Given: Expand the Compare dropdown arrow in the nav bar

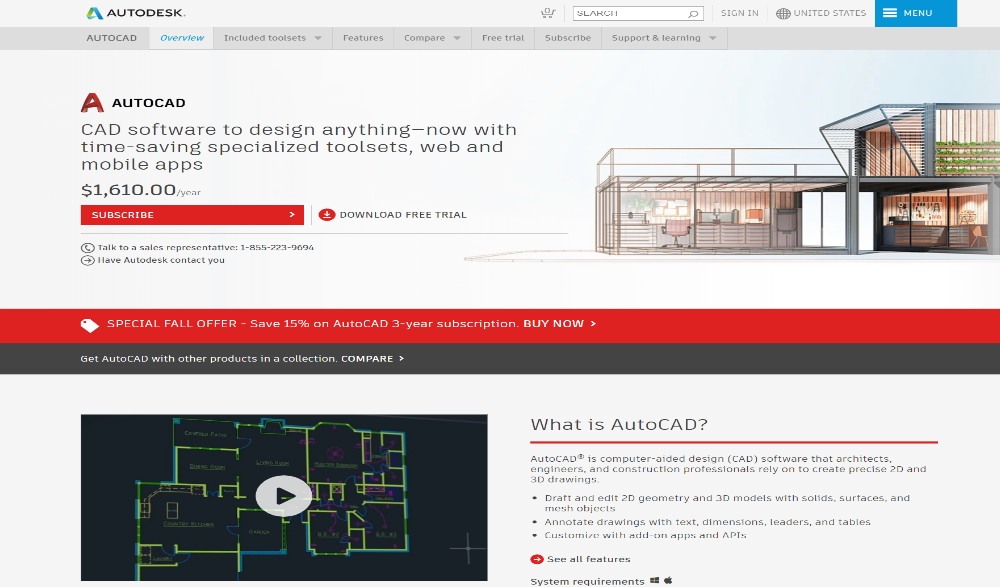Looking at the screenshot, I should (457, 38).
